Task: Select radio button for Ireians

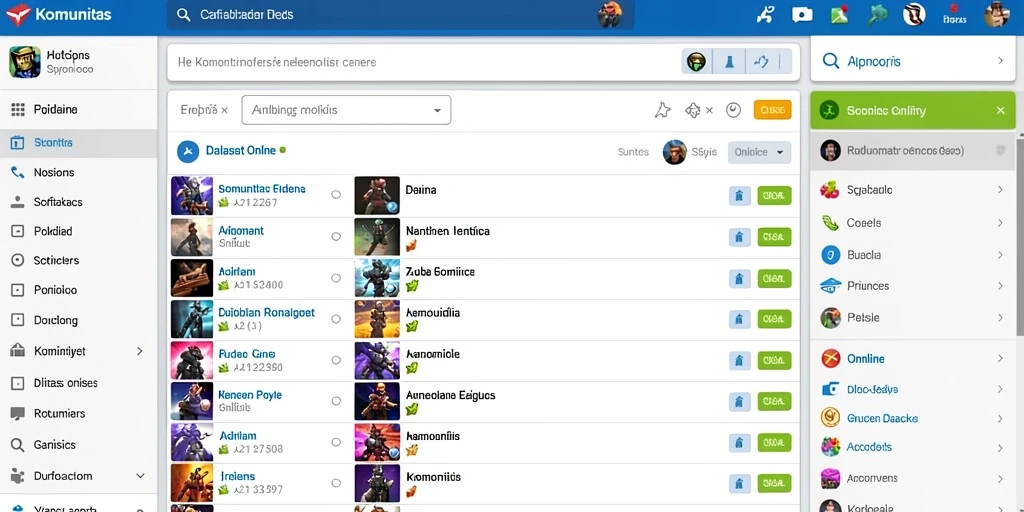Action: tap(336, 483)
